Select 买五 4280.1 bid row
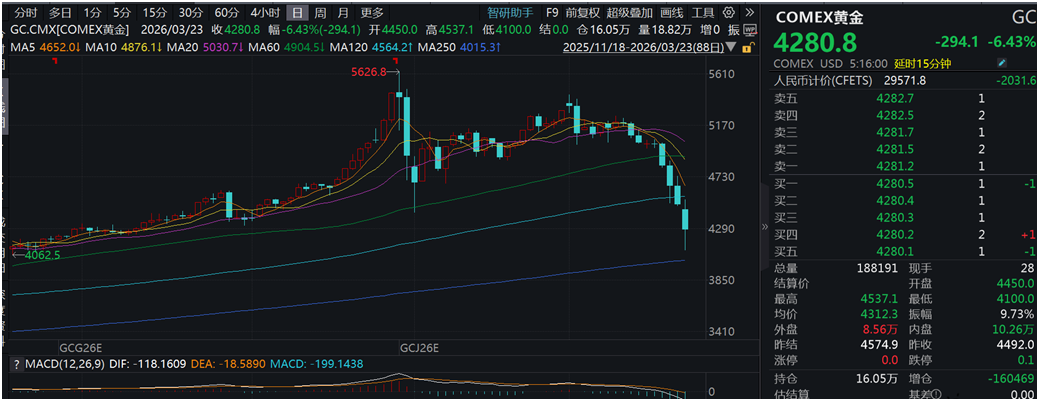 coord(905,251)
